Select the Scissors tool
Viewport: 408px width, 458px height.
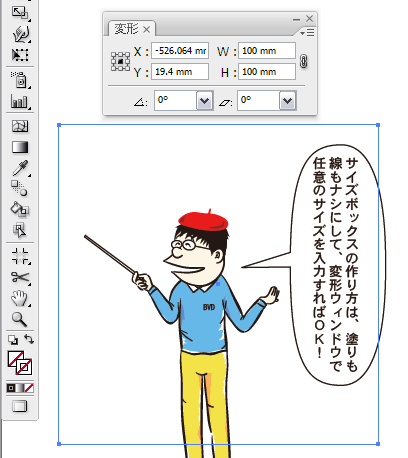click(x=20, y=277)
